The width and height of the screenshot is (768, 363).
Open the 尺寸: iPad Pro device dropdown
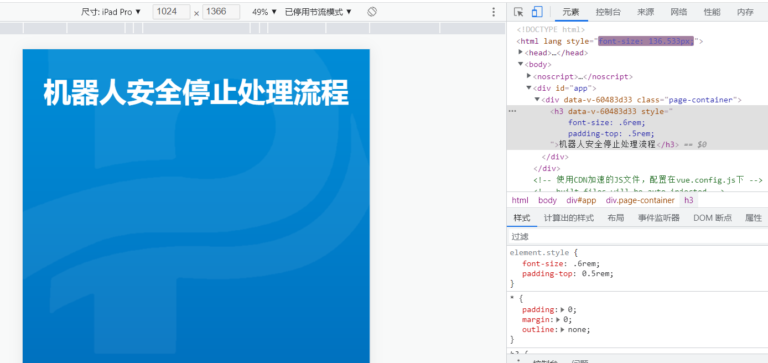pos(111,12)
